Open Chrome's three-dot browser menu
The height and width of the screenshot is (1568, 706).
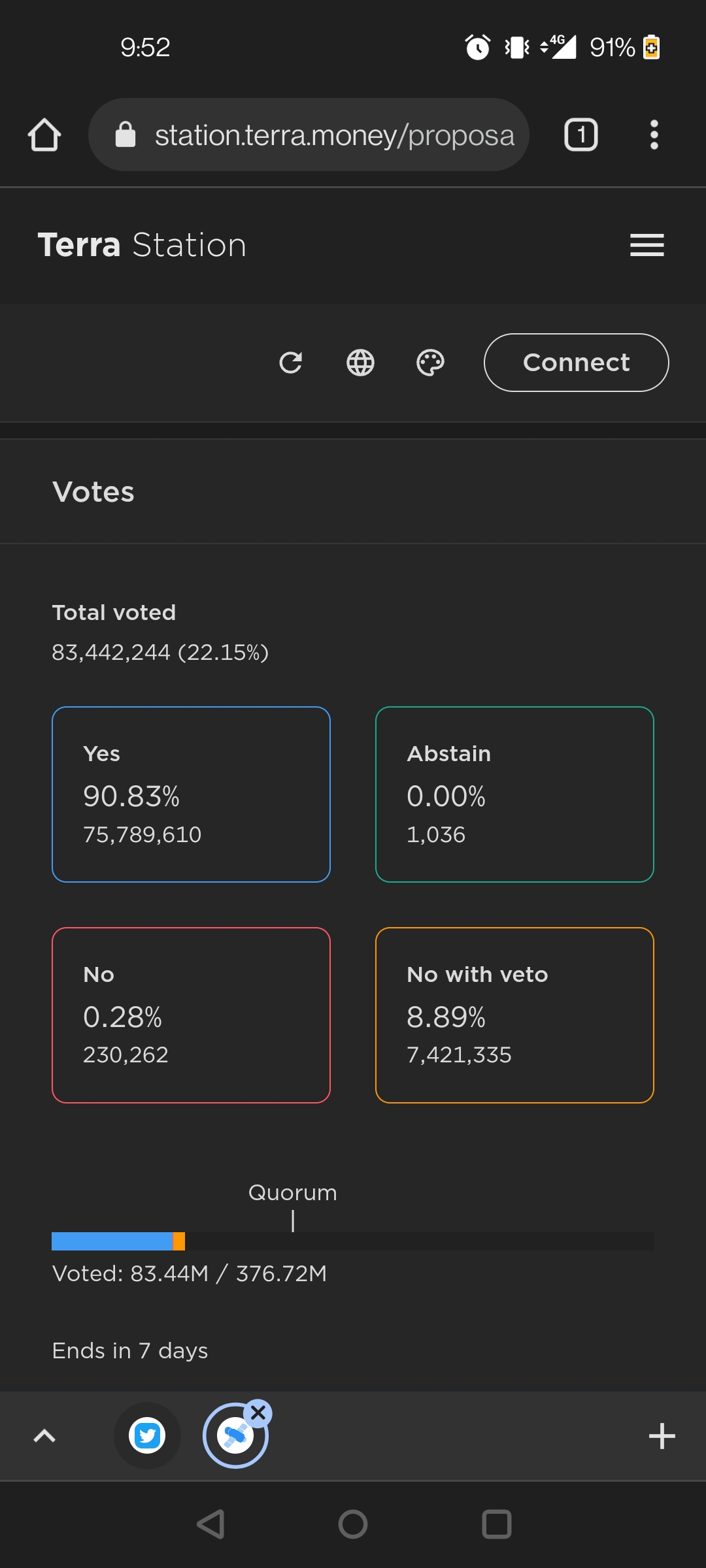click(653, 135)
